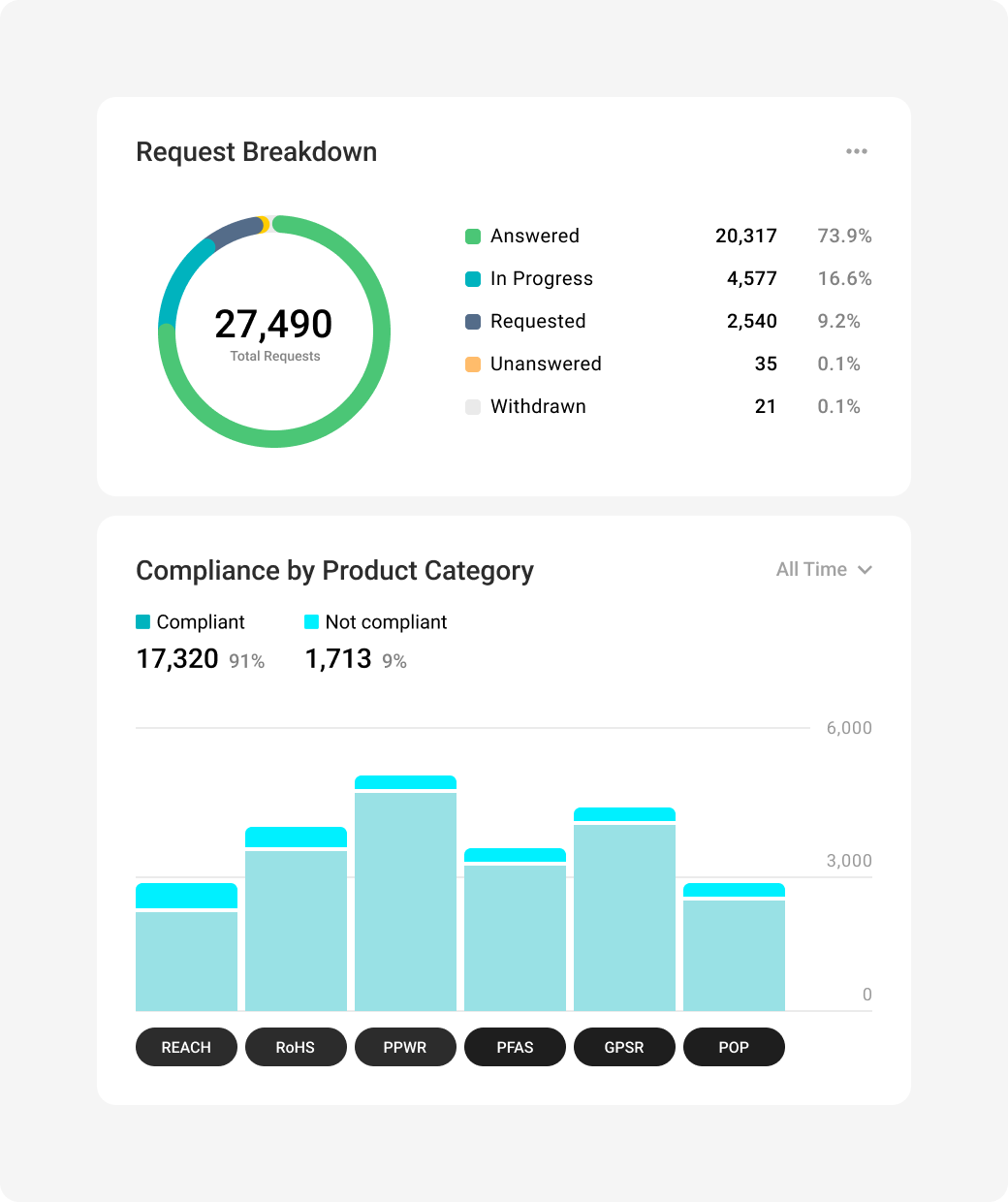Open the All Time period selector
This screenshot has height=1202, width=1008.
point(812,570)
